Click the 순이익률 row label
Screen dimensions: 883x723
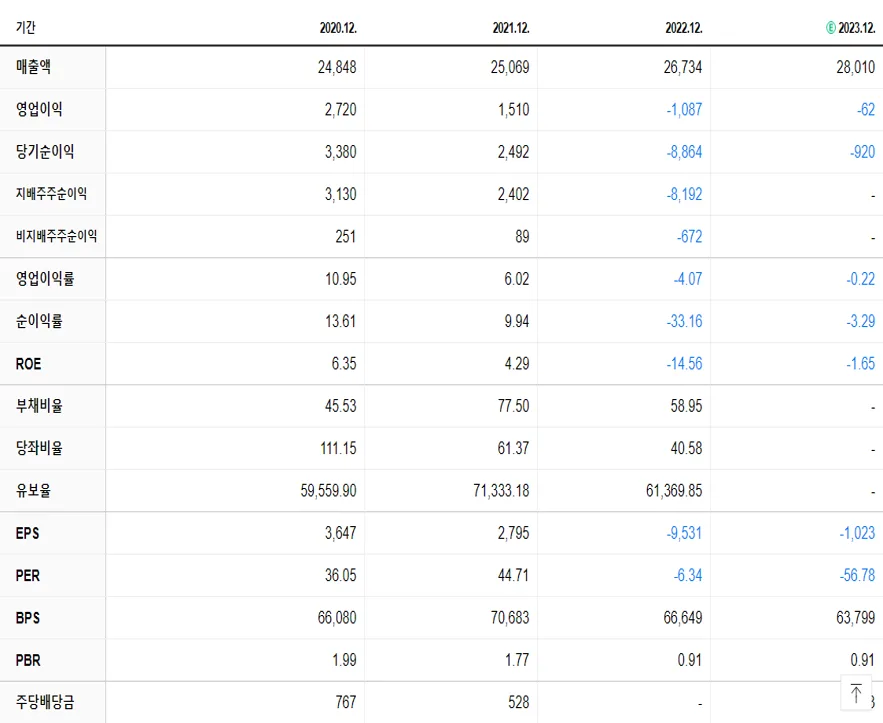pos(39,321)
